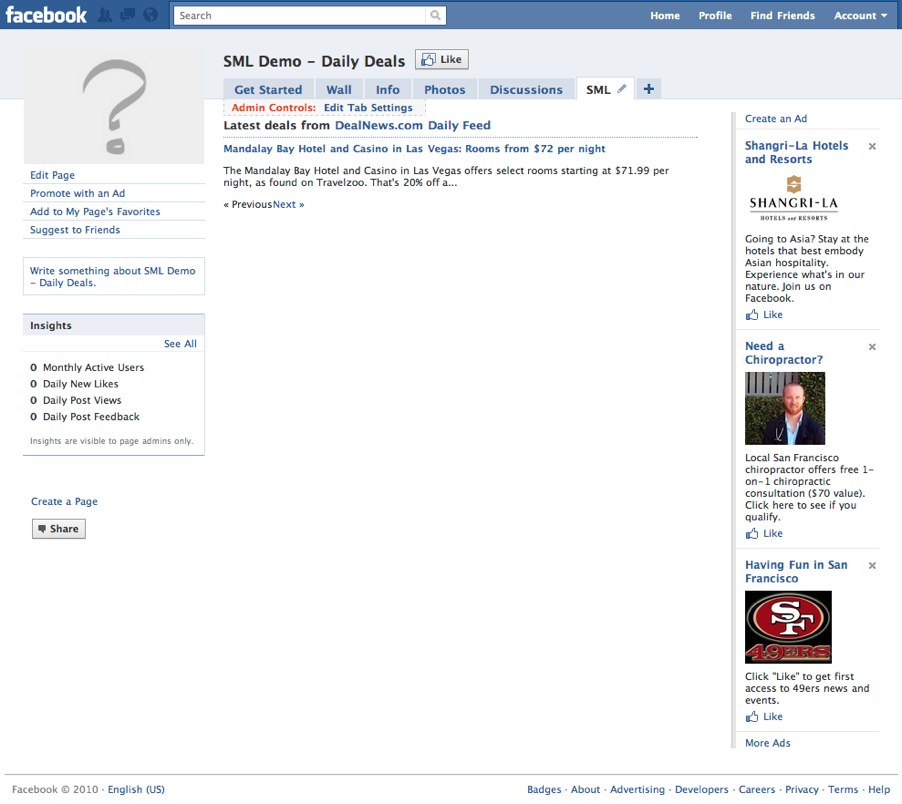Screen dimensions: 902x804
Task: Change language via English (US) link
Action: (136, 789)
